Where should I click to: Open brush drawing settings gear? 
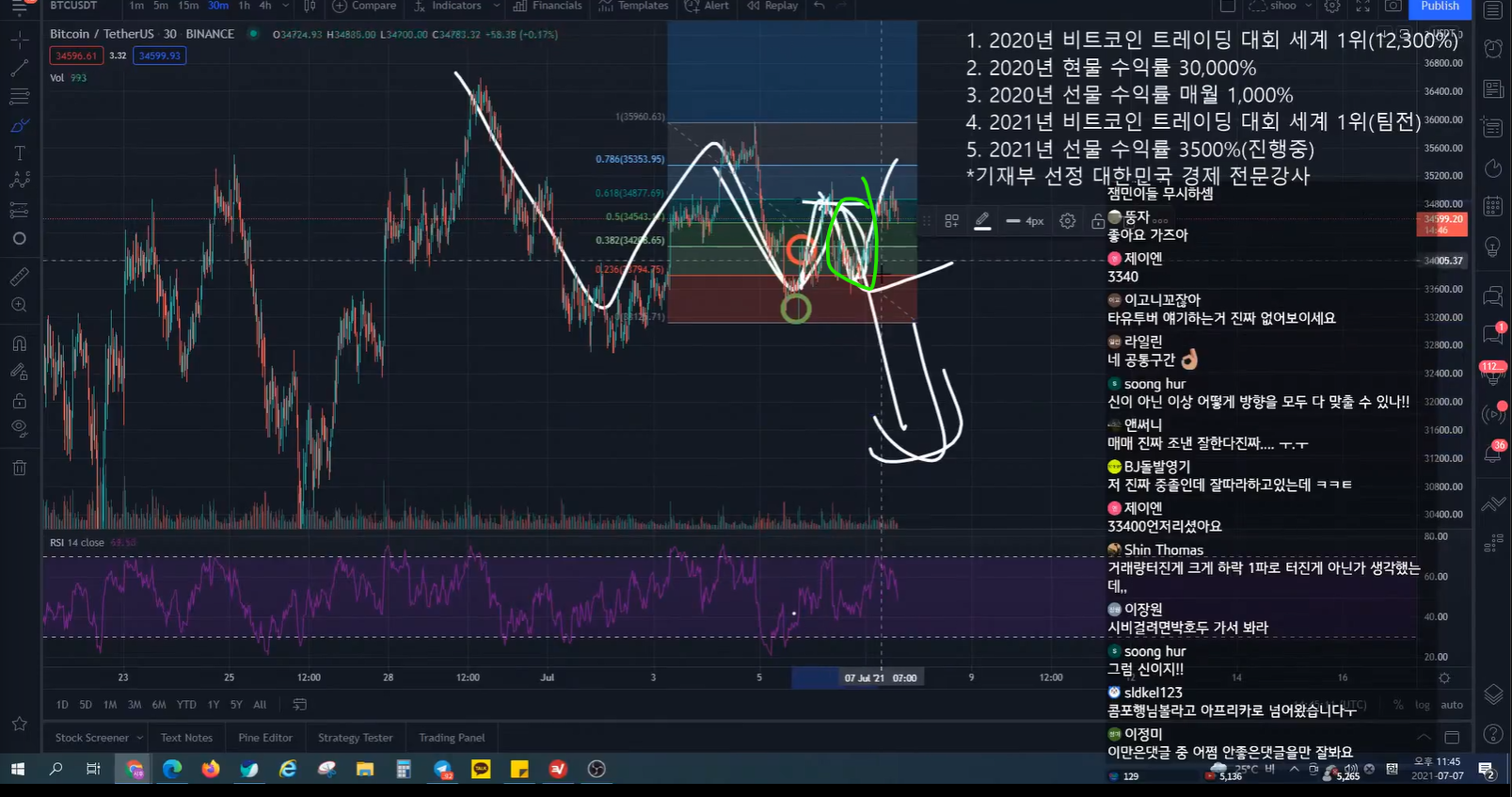pos(1067,220)
